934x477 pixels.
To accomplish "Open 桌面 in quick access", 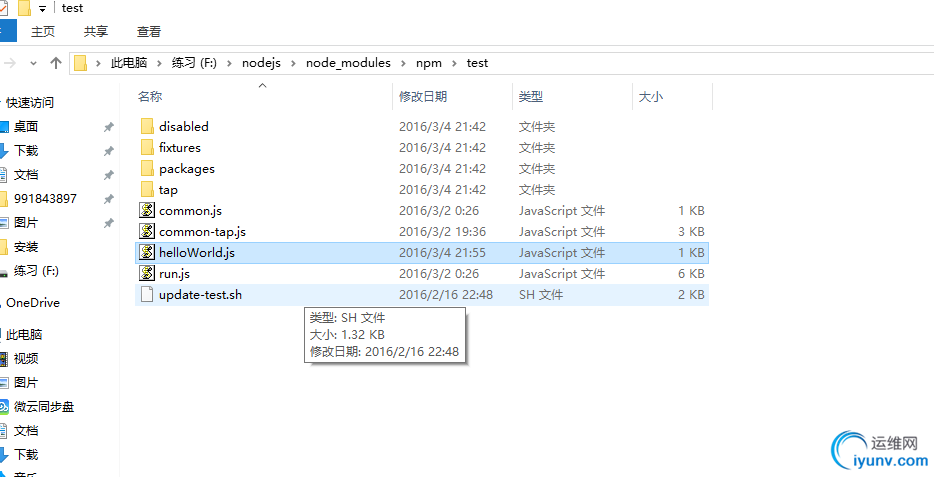I will coord(26,126).
